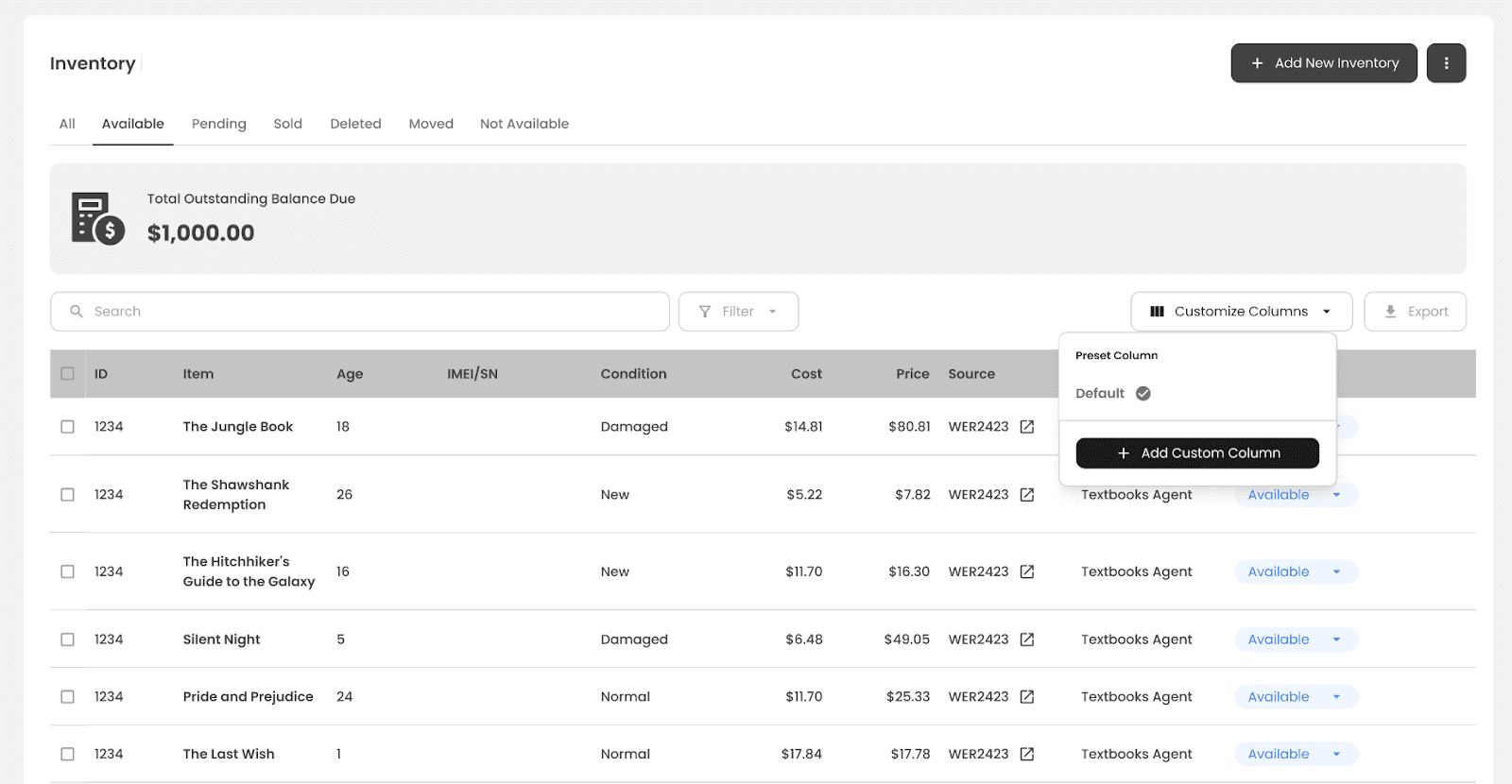Click the Source column header
Screen dimensions: 1512x784
[971, 374]
